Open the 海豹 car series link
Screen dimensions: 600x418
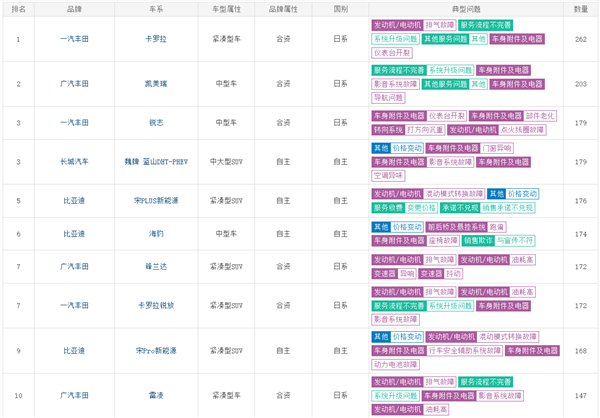point(156,234)
